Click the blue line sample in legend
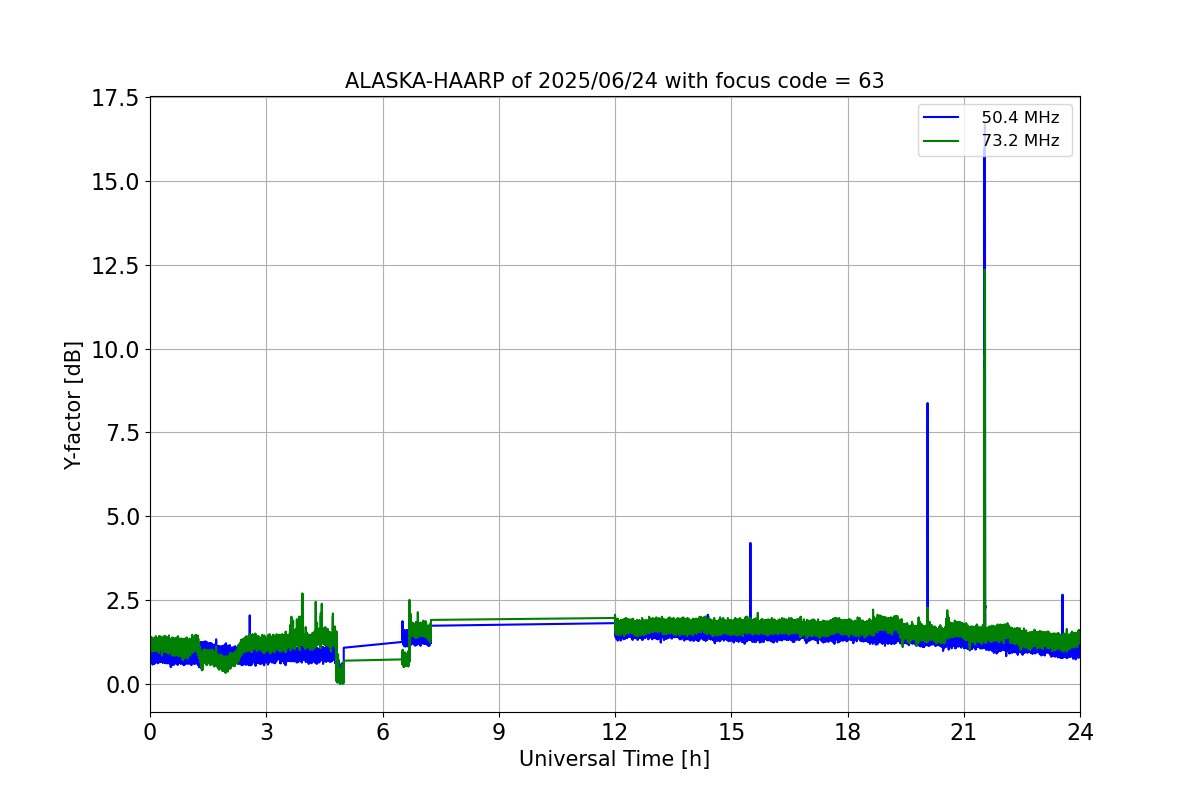1200x800 pixels. pyautogui.click(x=942, y=118)
